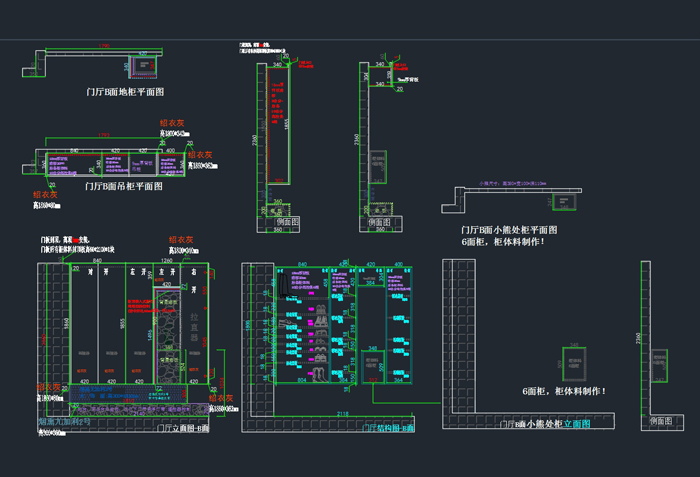Select the small cabinet box in floor cabinet plan
This screenshot has width=700, height=477.
145,66
